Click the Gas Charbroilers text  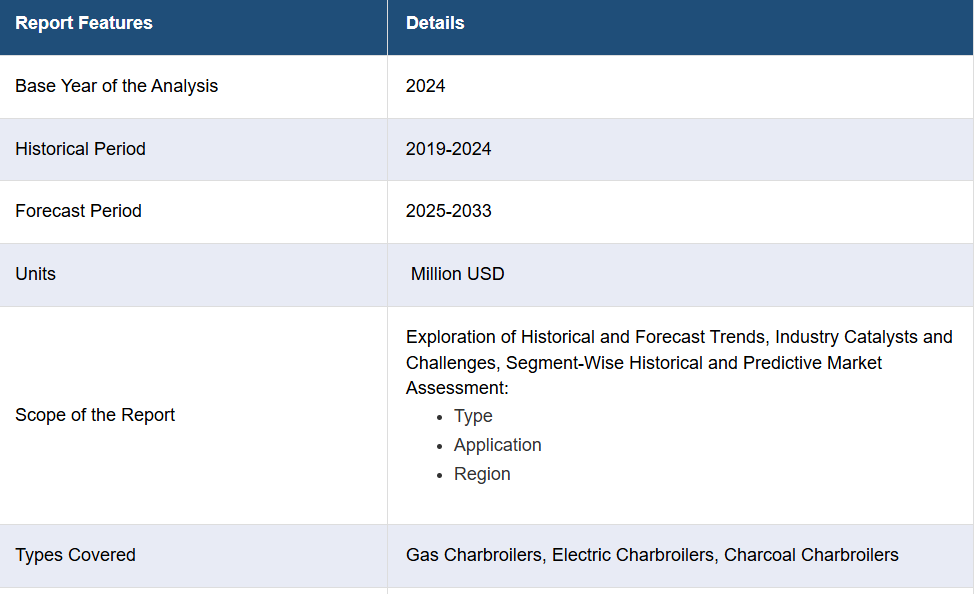coord(474,555)
